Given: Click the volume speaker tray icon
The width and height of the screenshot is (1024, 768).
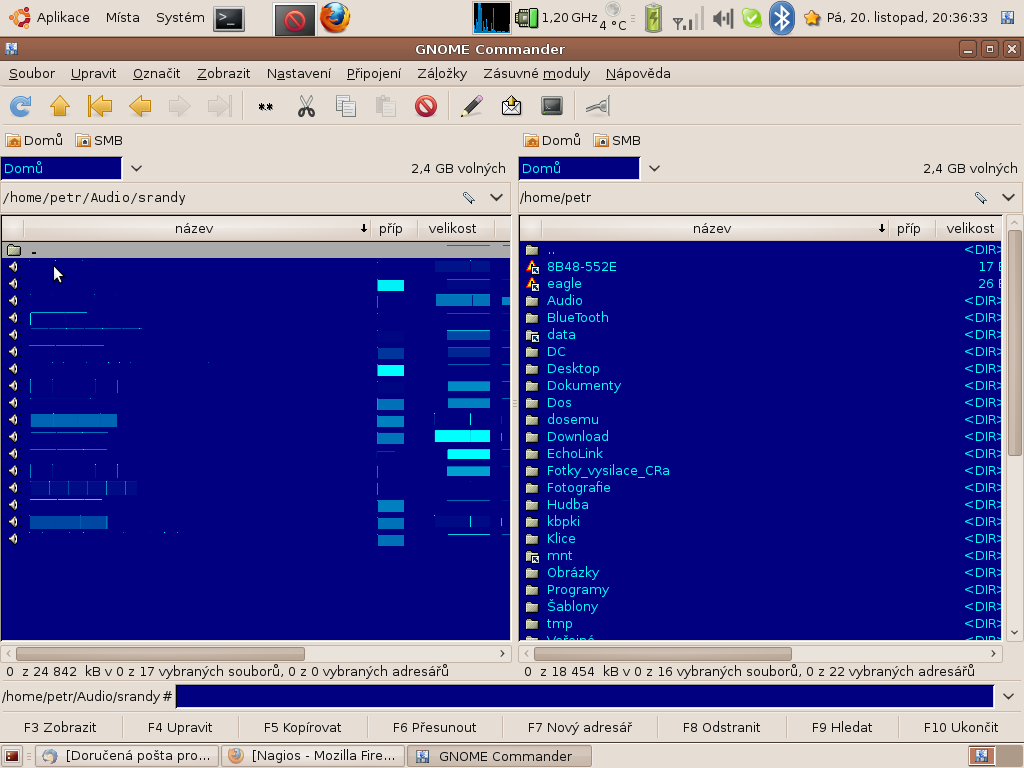Looking at the screenshot, I should coord(722,18).
